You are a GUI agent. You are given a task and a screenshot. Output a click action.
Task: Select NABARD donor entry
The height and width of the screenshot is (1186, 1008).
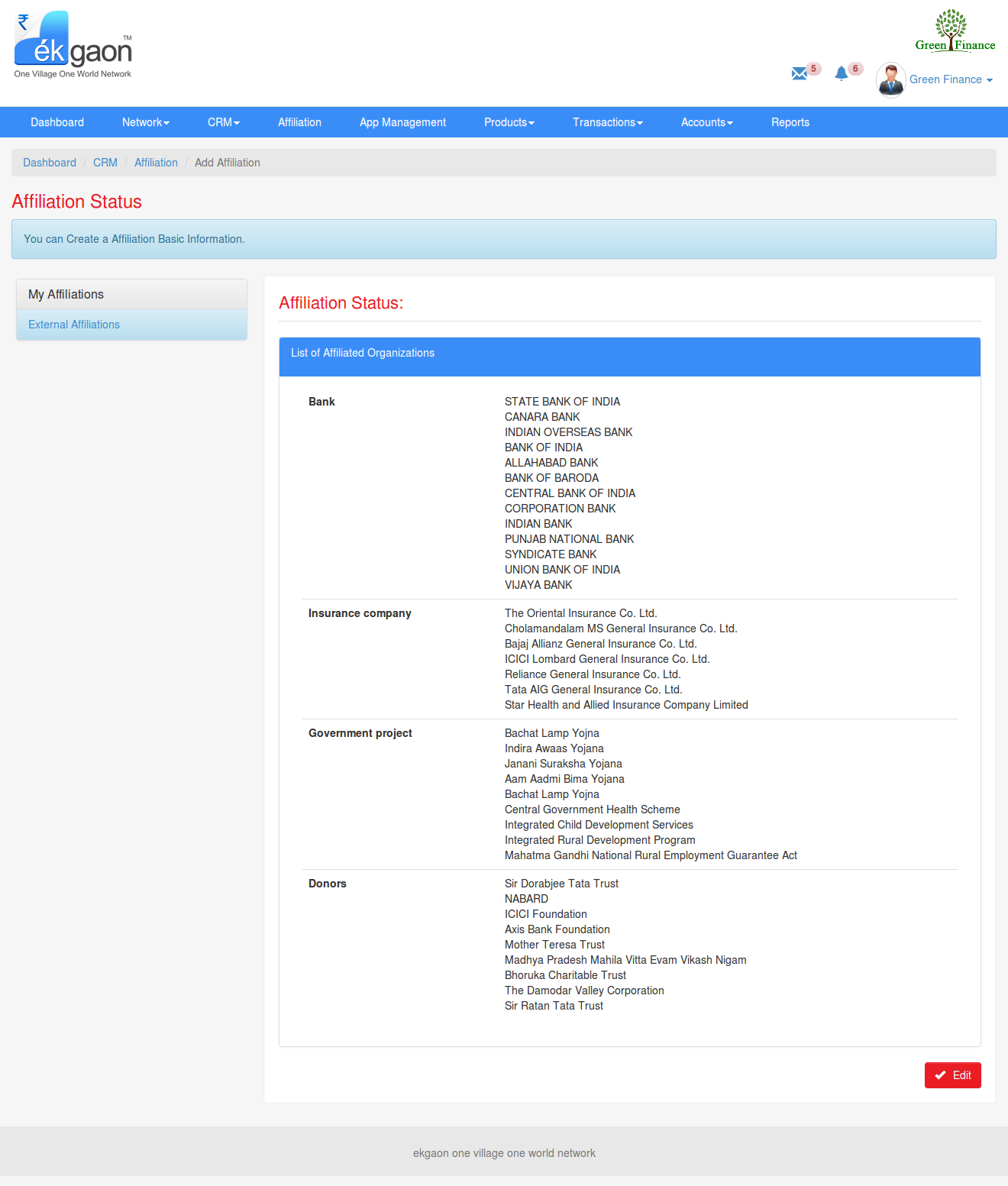coord(526,899)
